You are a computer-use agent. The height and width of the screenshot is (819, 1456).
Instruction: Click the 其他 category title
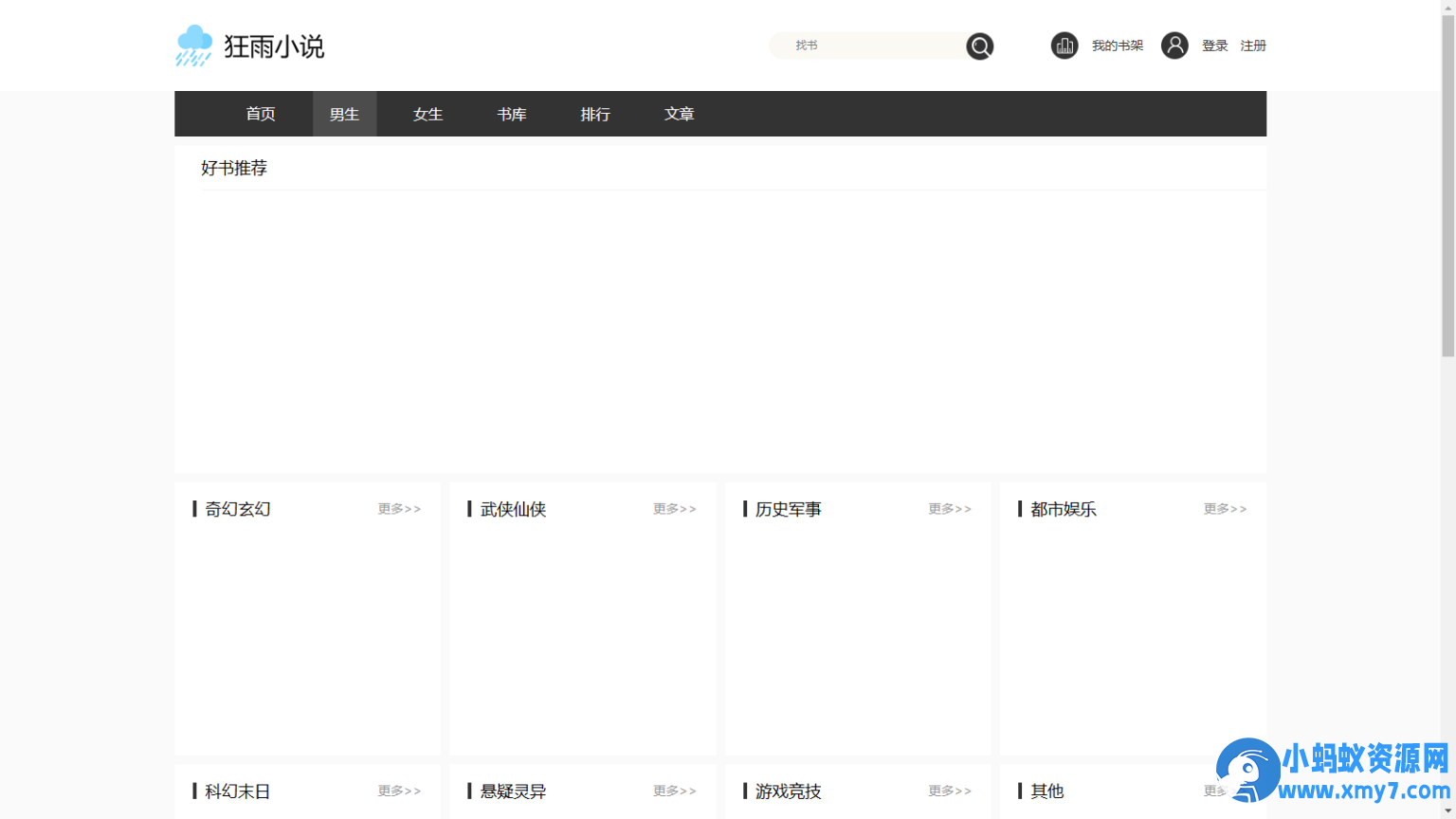[1047, 791]
